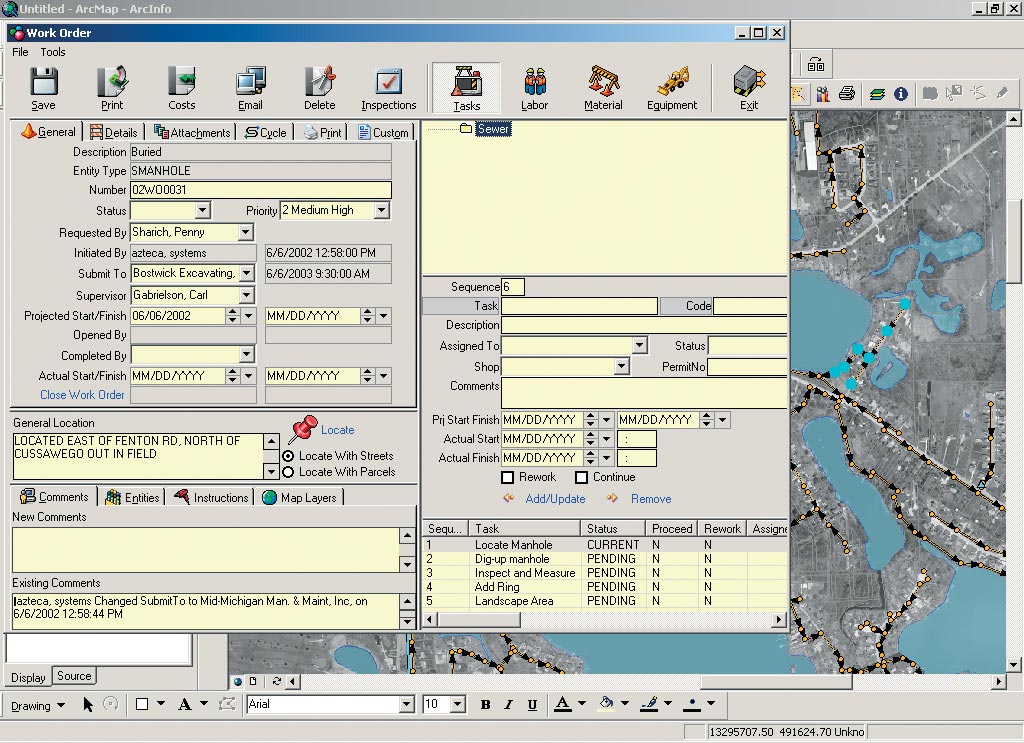
Task: Click the Add/Update link
Action: click(x=555, y=499)
